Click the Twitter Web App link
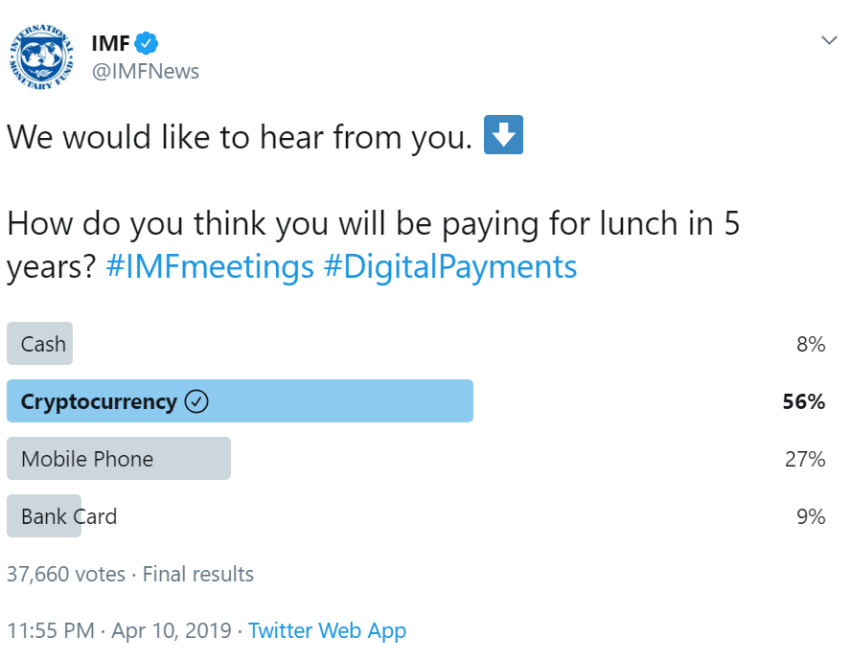Screen dimensions: 851x660 pyautogui.click(x=327, y=631)
